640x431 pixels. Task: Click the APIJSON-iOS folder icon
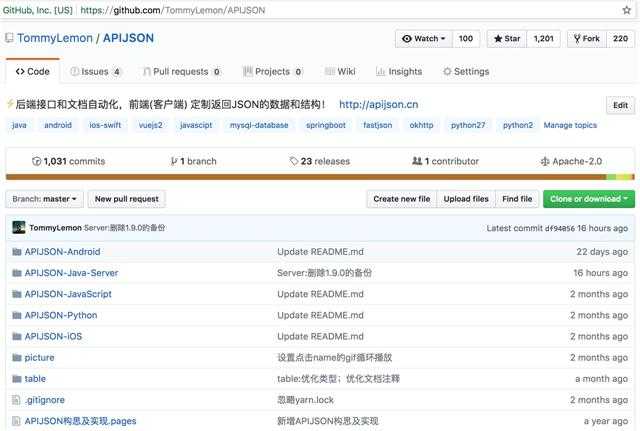pos(17,337)
